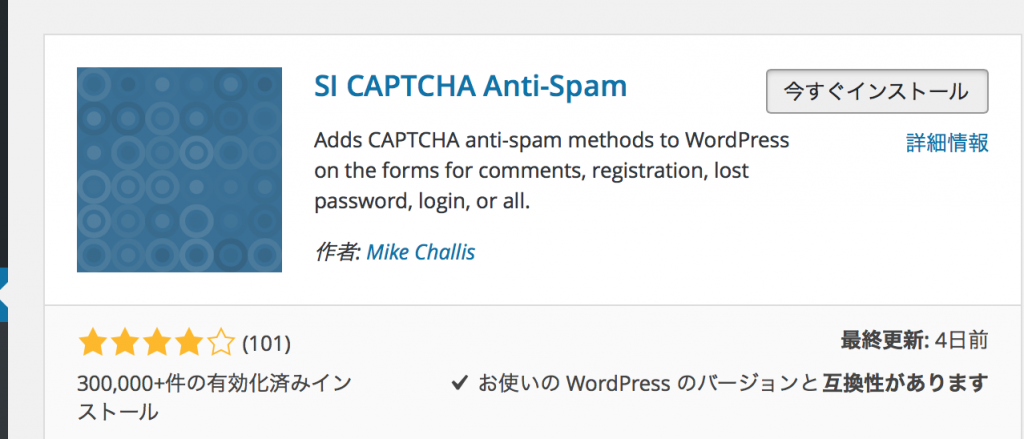Click the 最終更新 label
This screenshot has width=1024, height=439.
885,341
